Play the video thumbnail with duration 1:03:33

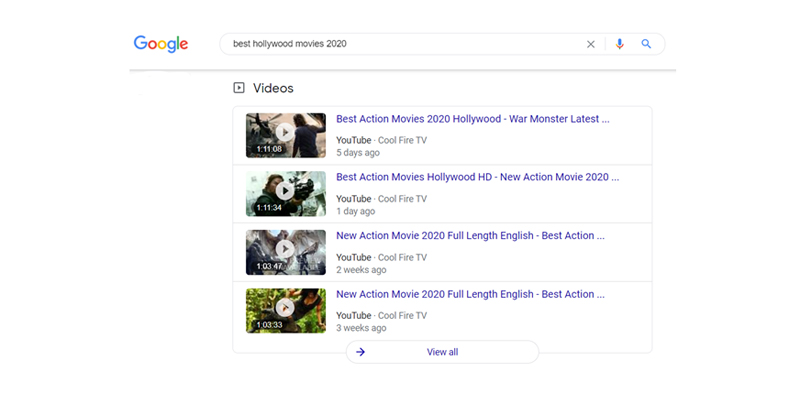(286, 311)
